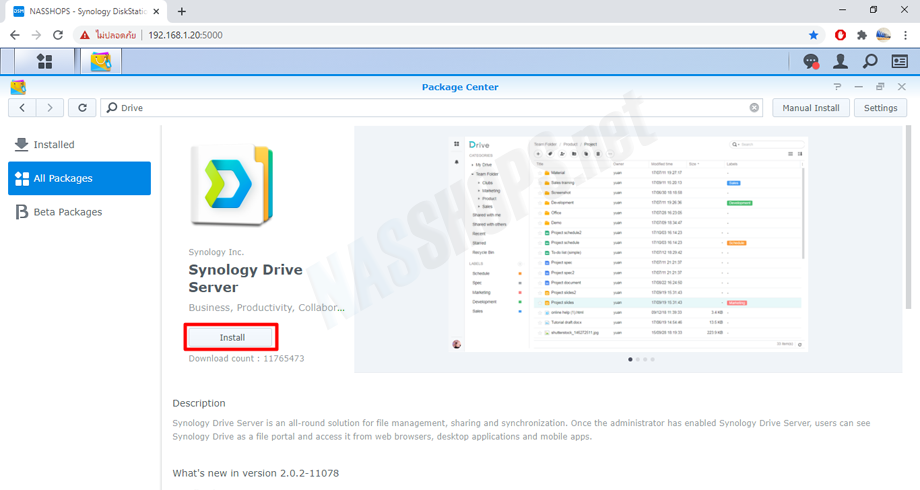Bookmark this page with star icon
The width and height of the screenshot is (920, 490).
point(813,35)
